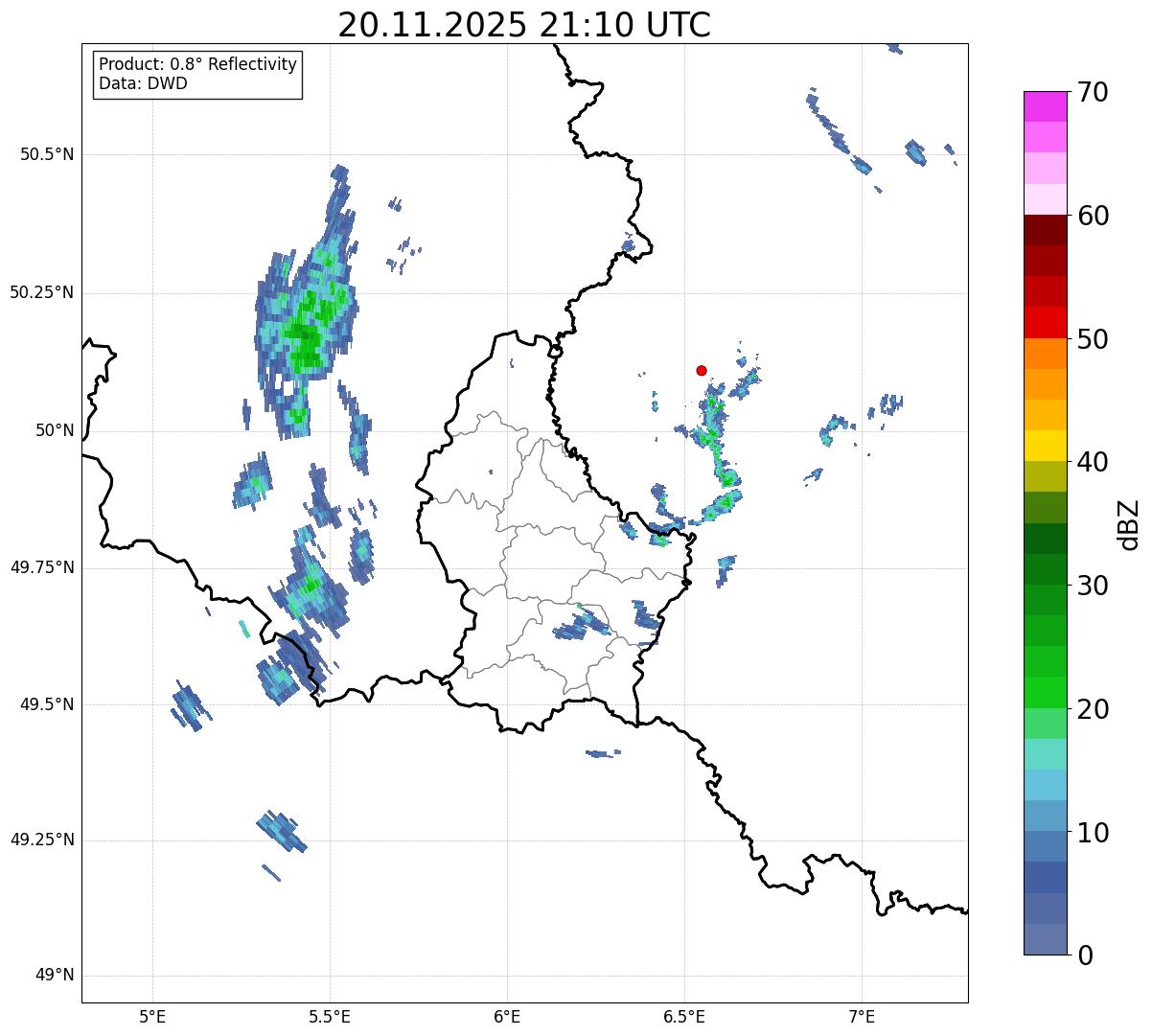Click colorbar tick label 70
Image resolution: width=1152 pixels, height=1036 pixels.
[1093, 92]
